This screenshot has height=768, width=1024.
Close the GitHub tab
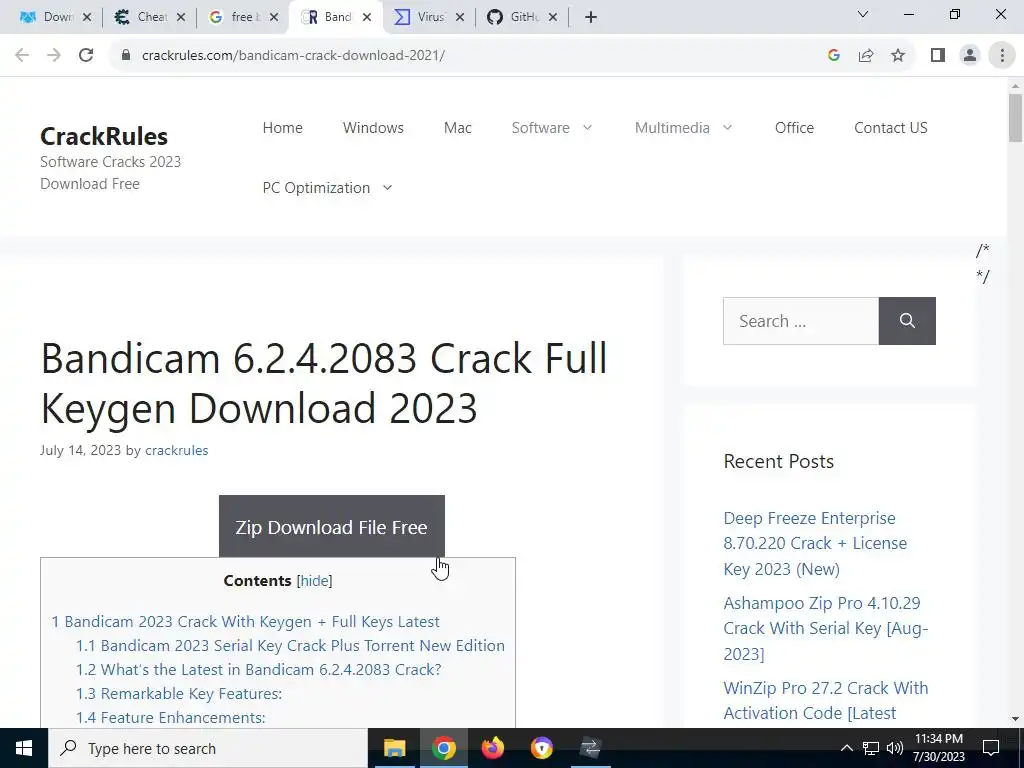tap(553, 17)
